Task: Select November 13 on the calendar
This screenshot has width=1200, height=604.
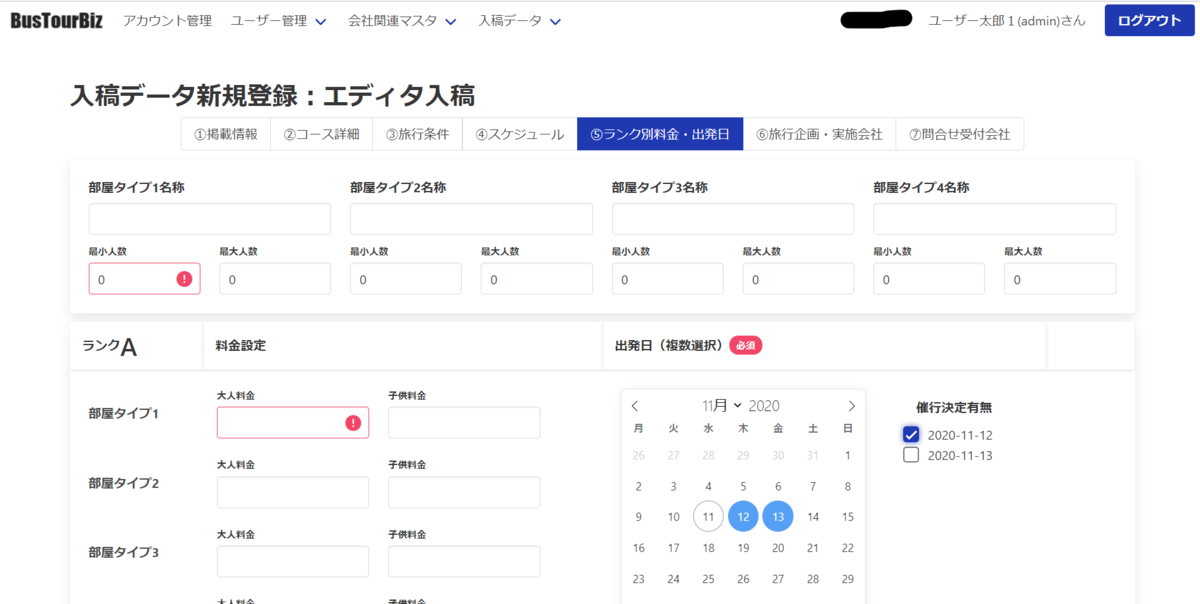Action: (x=778, y=516)
